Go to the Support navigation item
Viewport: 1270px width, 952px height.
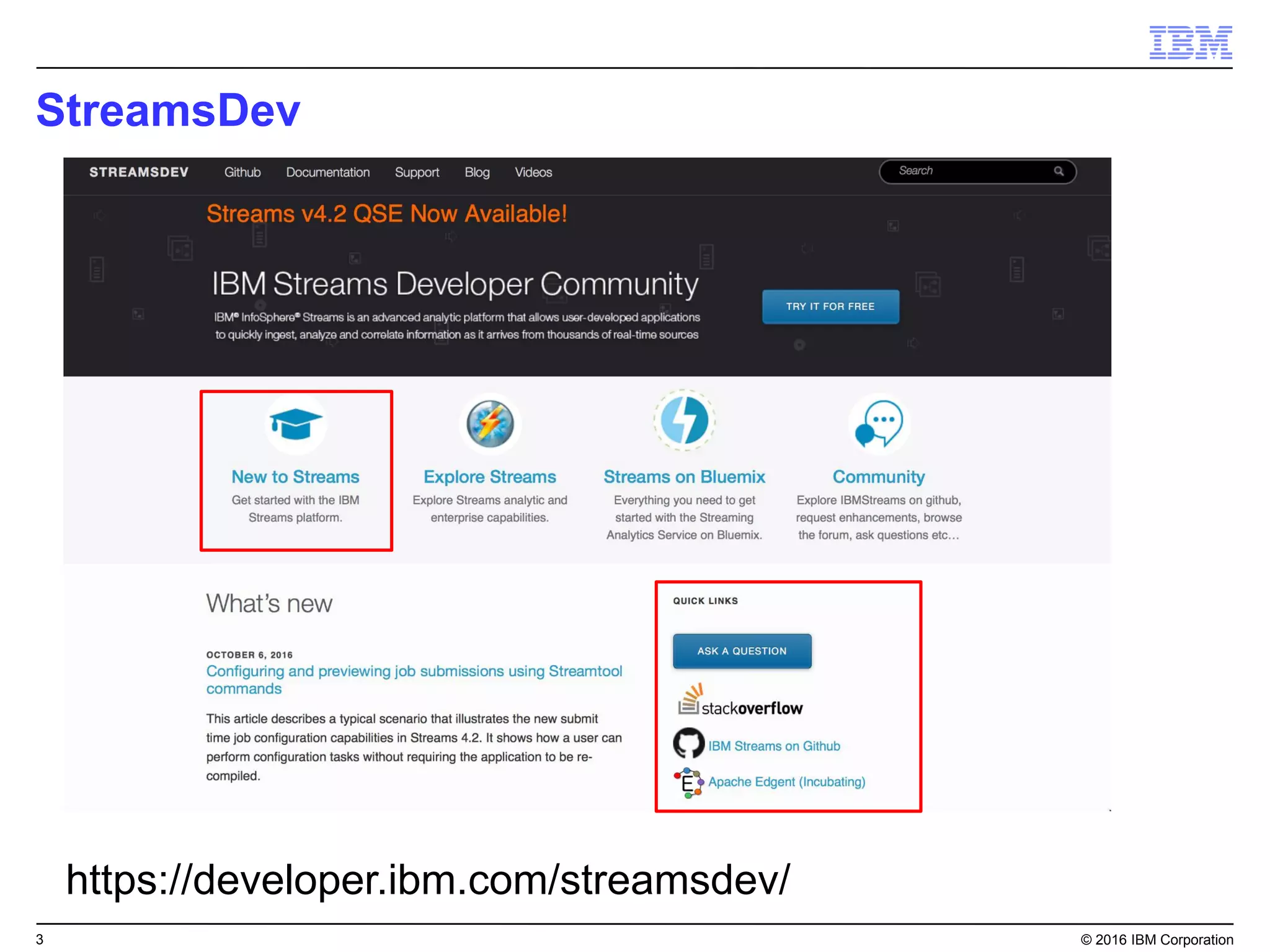tap(417, 172)
